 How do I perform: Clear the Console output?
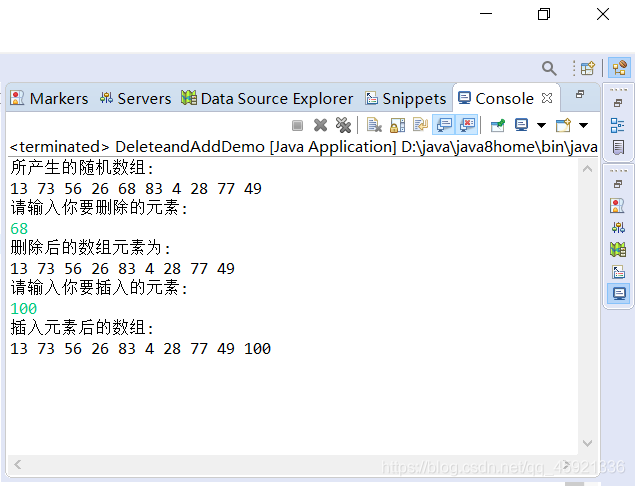pos(374,125)
